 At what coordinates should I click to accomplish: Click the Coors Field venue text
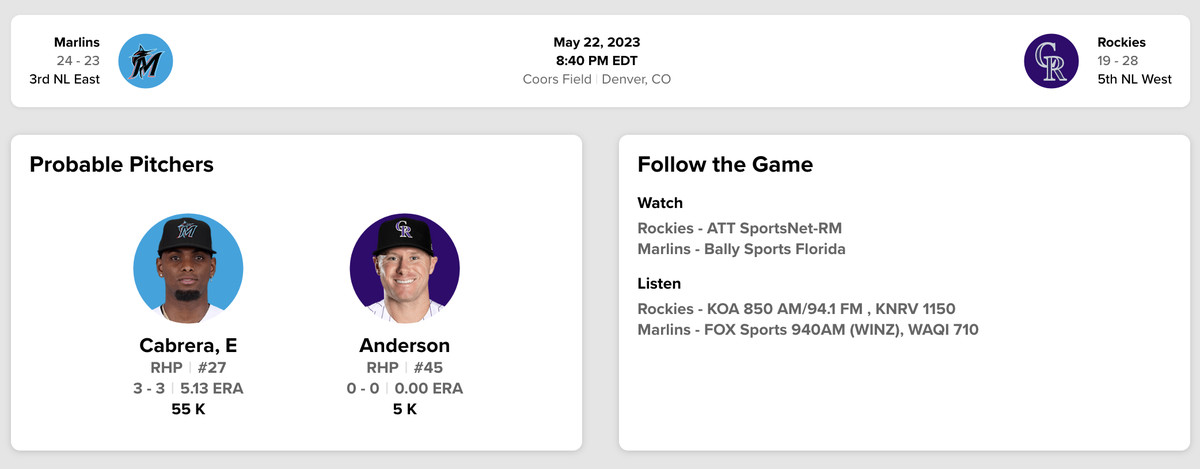pyautogui.click(x=557, y=79)
